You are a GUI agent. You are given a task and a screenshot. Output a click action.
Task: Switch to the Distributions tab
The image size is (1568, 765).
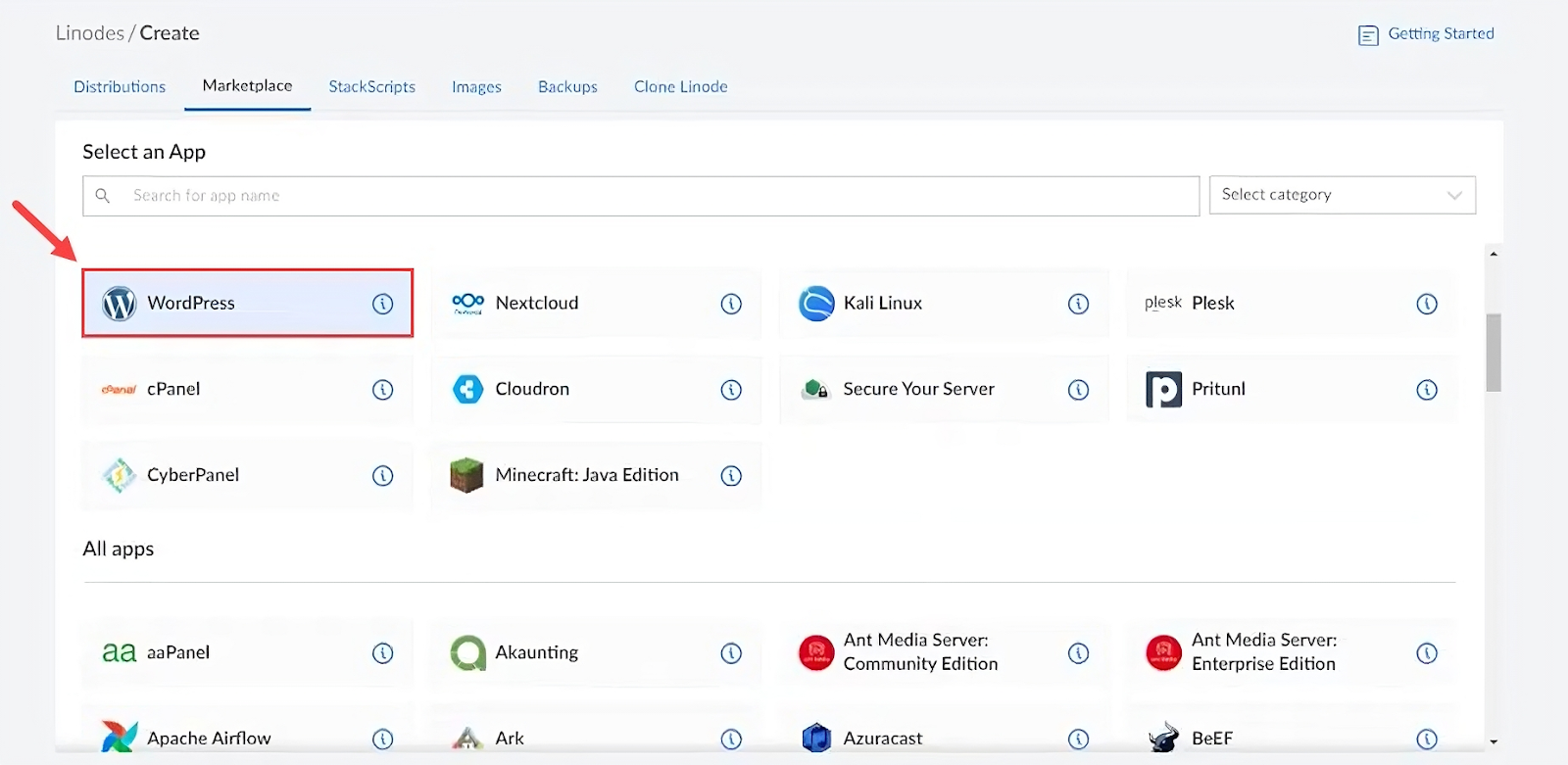click(120, 86)
